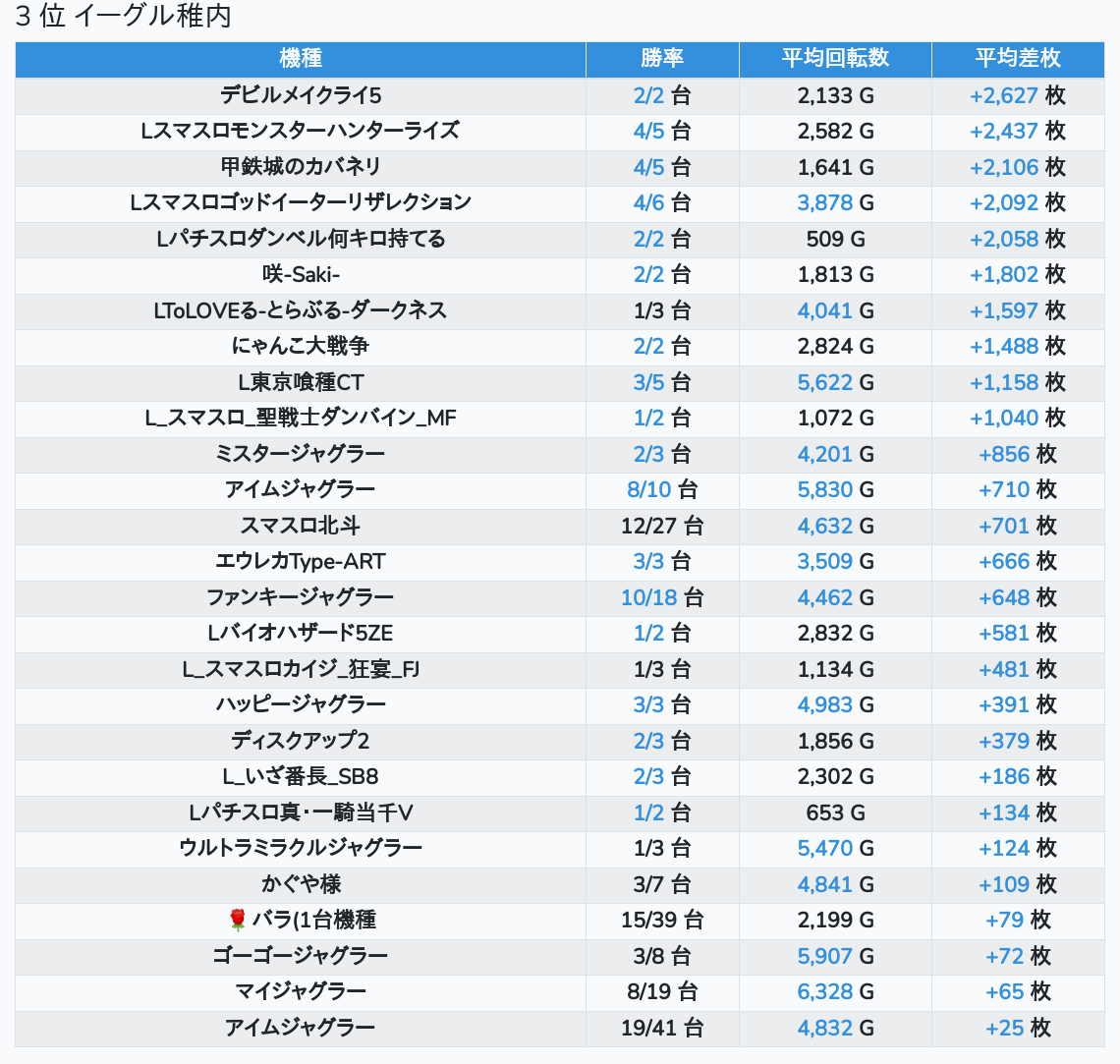Screen dimensions: 1120x1064
Task: Click the rose icon beside バラ(1台機種
Action: 237,921
